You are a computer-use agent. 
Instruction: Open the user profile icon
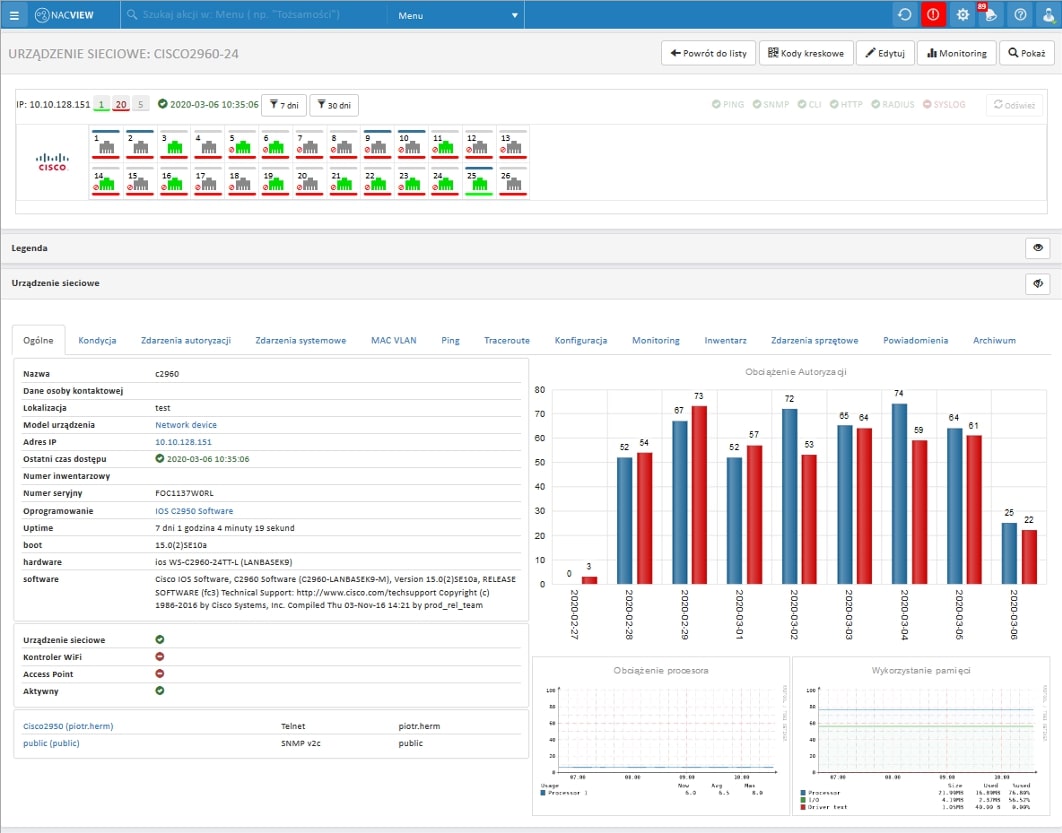pos(1047,15)
